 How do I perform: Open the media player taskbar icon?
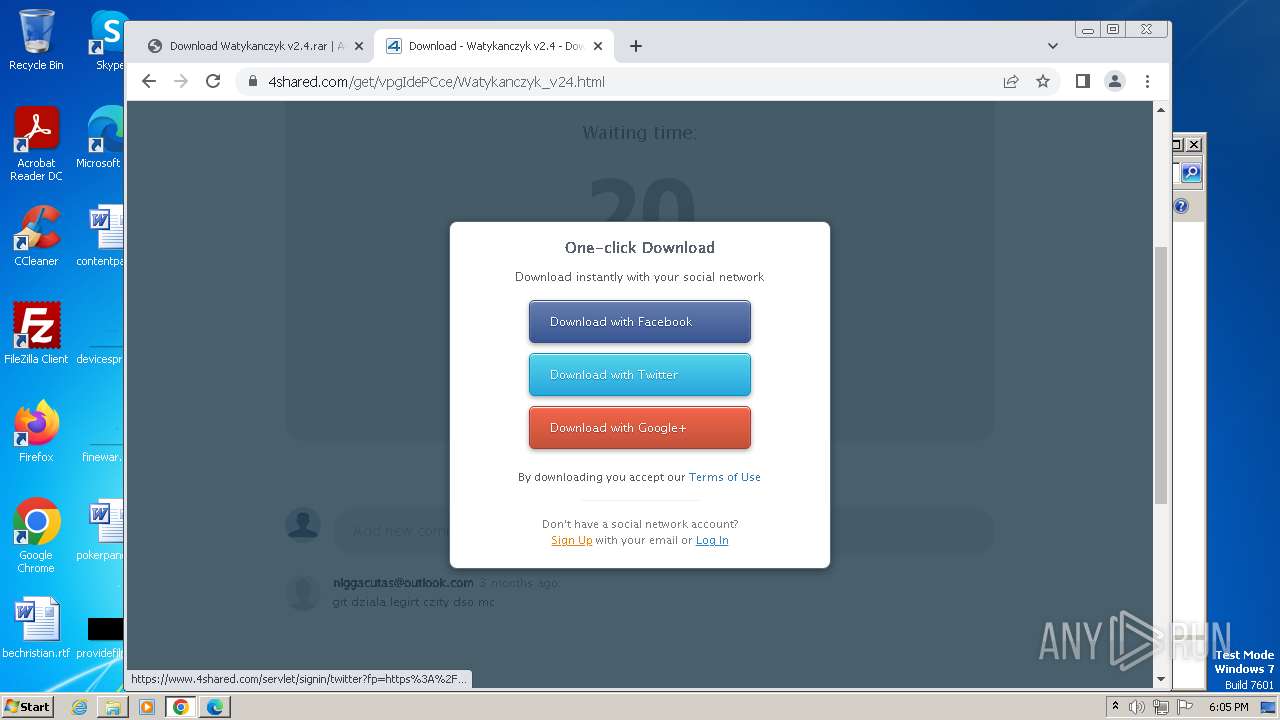[147, 707]
